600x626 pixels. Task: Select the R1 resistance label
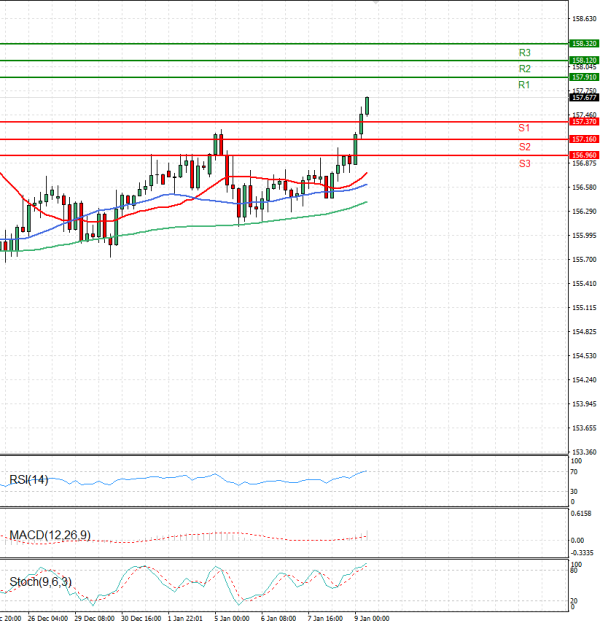click(524, 86)
